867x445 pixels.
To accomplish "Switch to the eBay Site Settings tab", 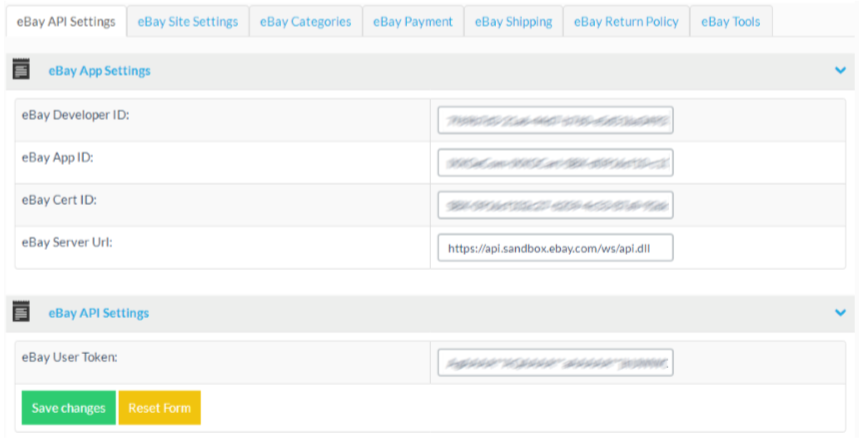I will tap(188, 21).
